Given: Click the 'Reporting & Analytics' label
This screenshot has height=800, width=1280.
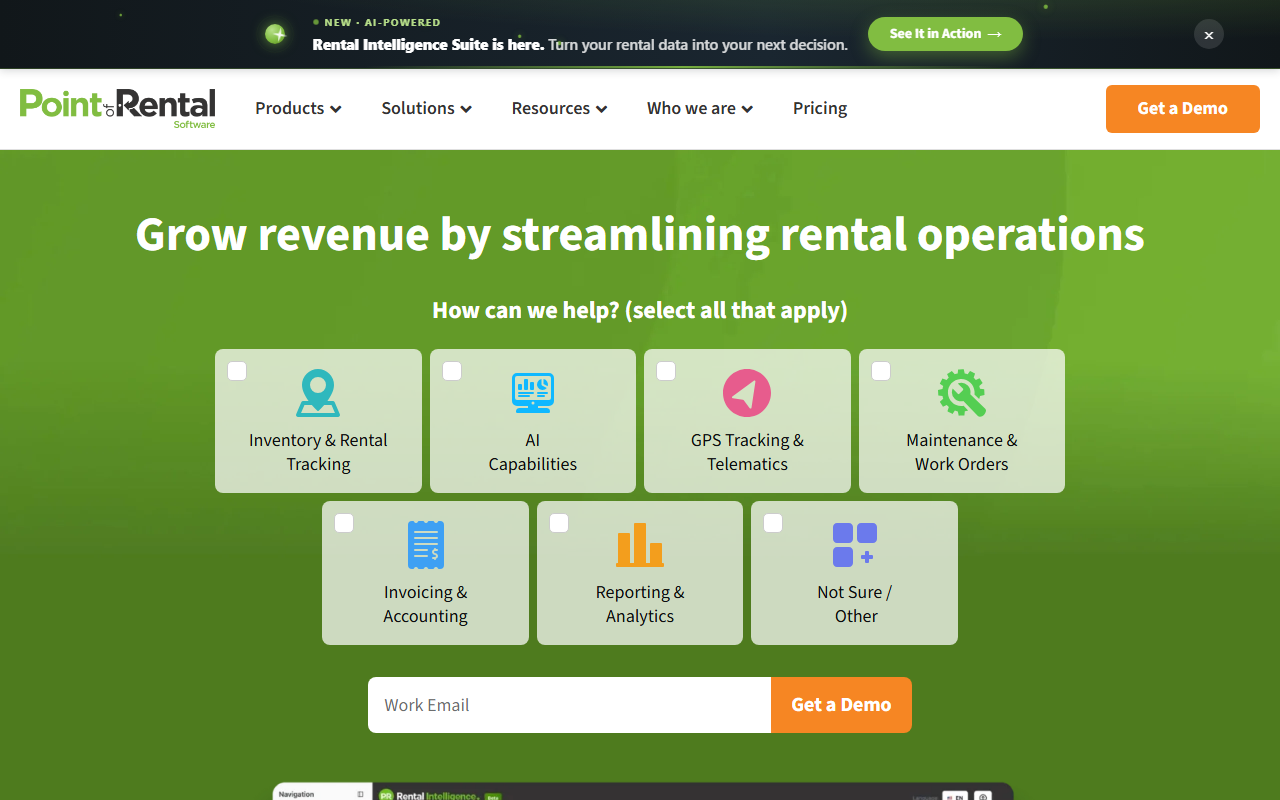Looking at the screenshot, I should pos(640,604).
